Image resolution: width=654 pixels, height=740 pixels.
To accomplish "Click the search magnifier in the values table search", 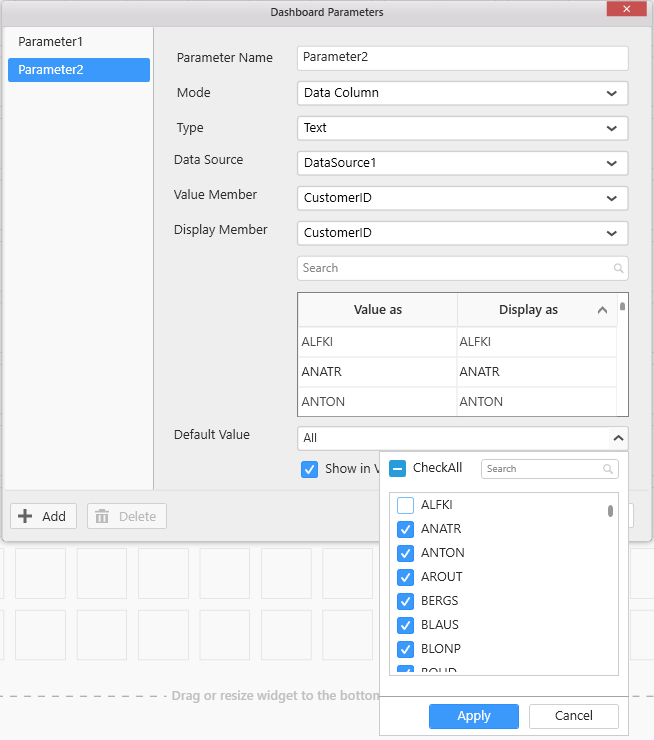I will point(619,268).
